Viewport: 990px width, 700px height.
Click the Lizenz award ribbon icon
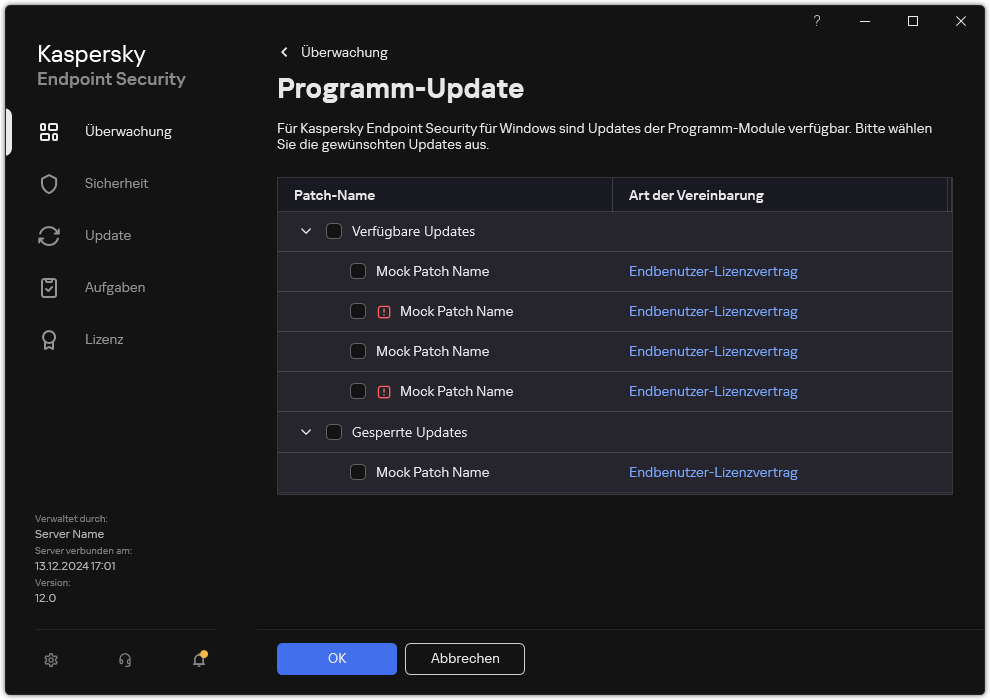[49, 339]
